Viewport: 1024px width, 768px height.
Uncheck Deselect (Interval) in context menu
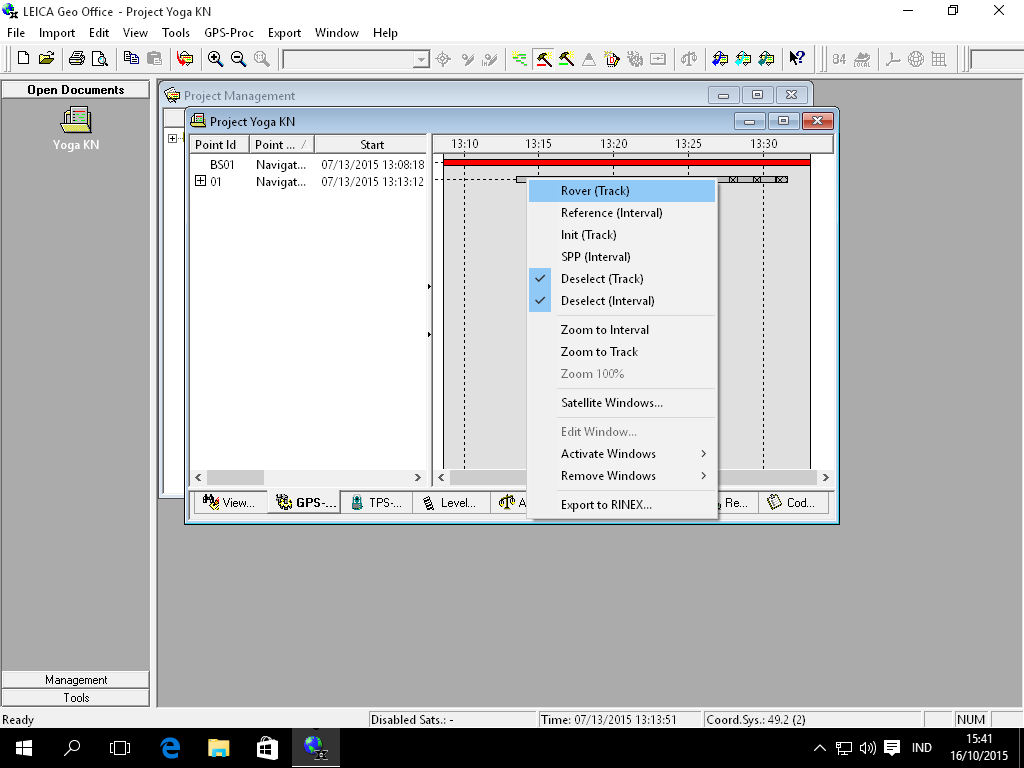tap(622, 301)
